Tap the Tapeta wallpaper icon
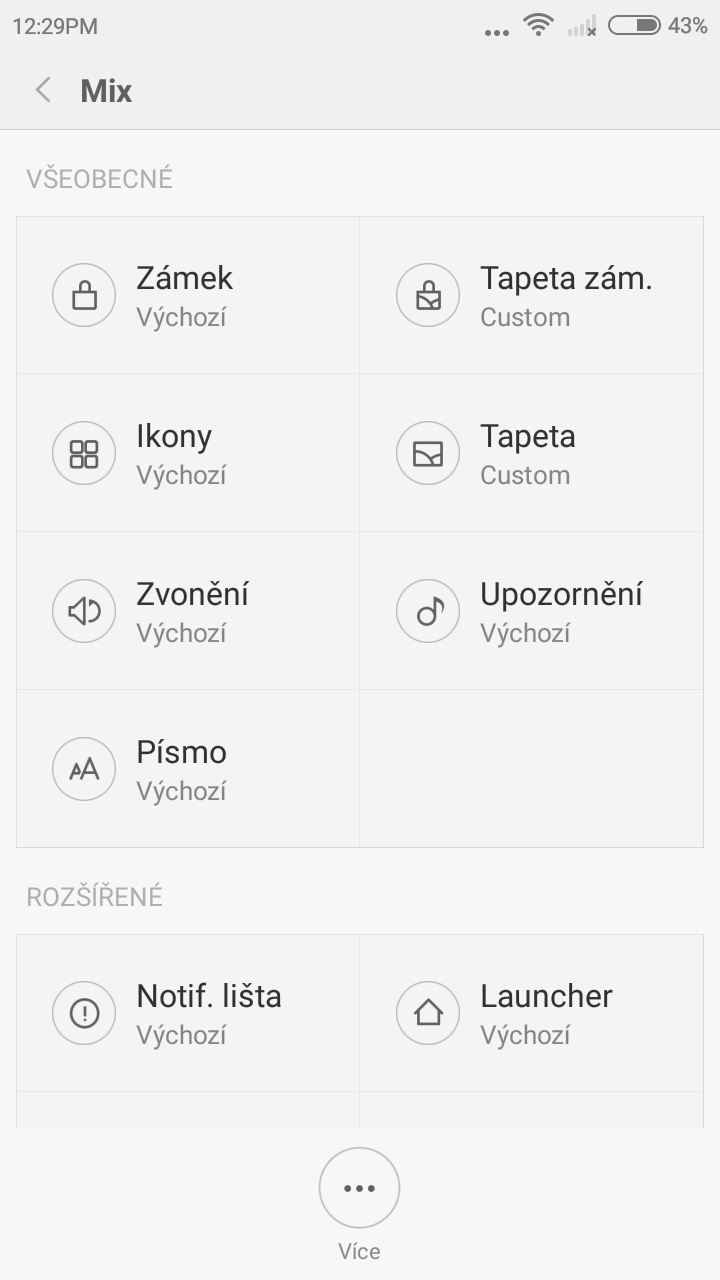The height and width of the screenshot is (1280, 720). click(428, 453)
